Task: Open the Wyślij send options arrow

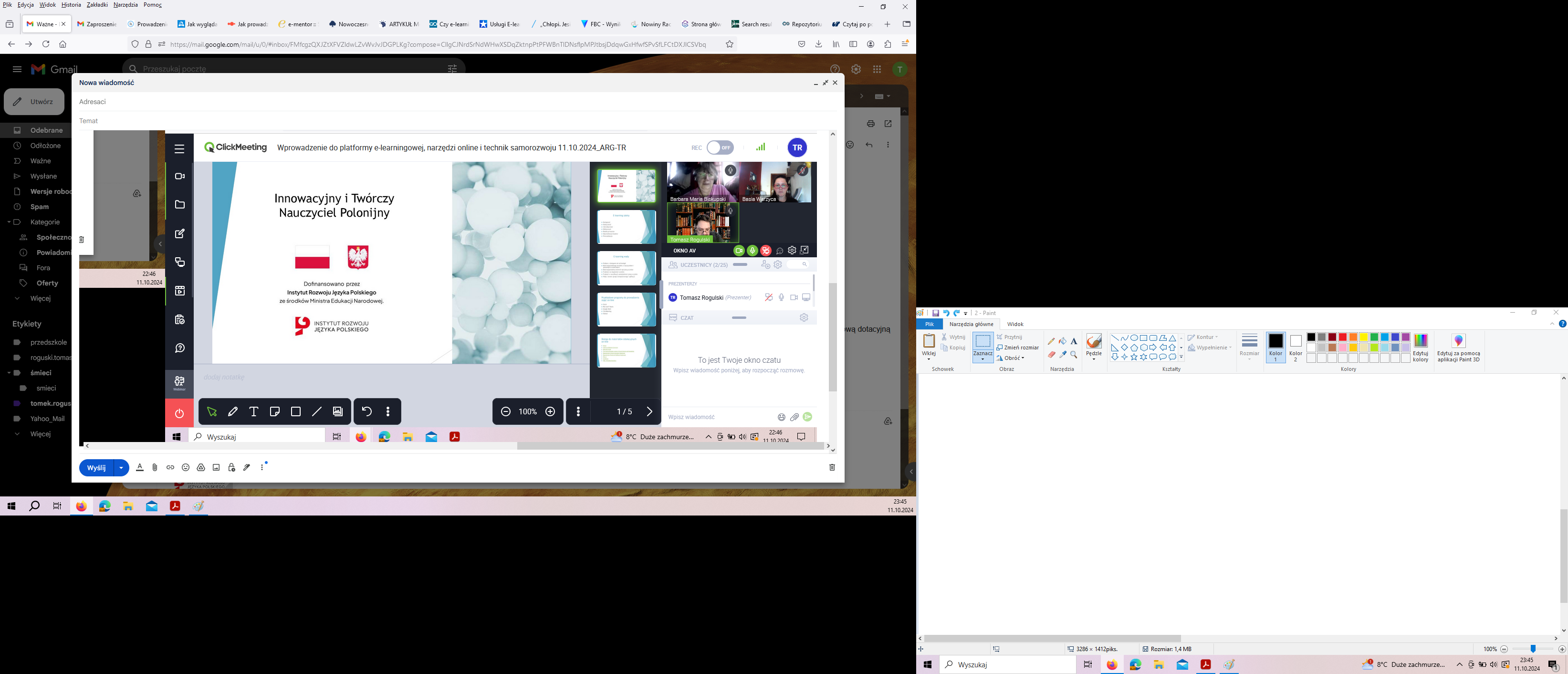Action: (x=121, y=468)
